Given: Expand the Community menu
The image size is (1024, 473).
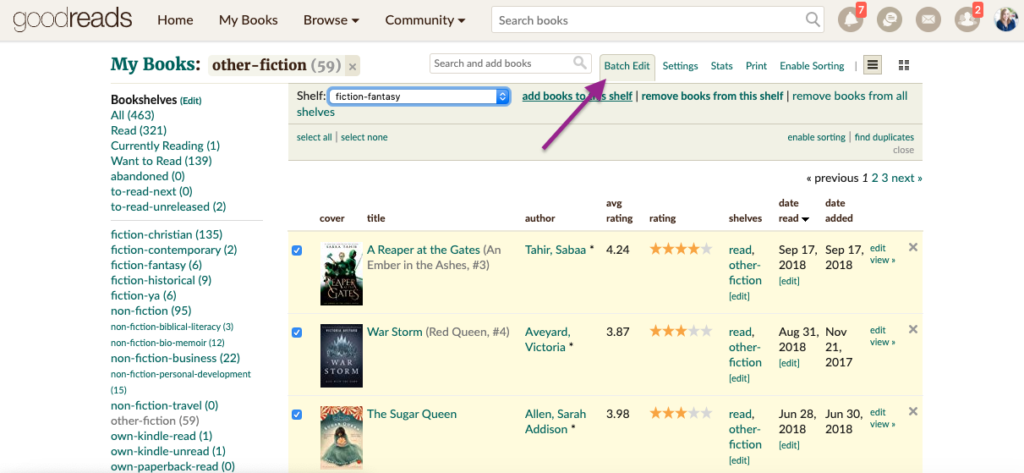Looking at the screenshot, I should tap(425, 20).
